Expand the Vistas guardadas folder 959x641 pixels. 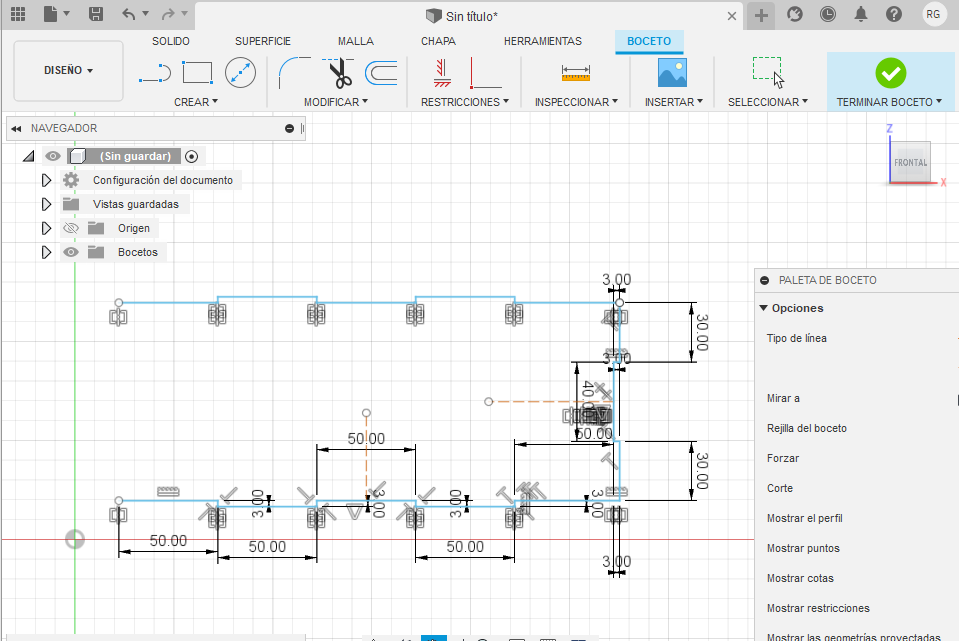(x=46, y=204)
